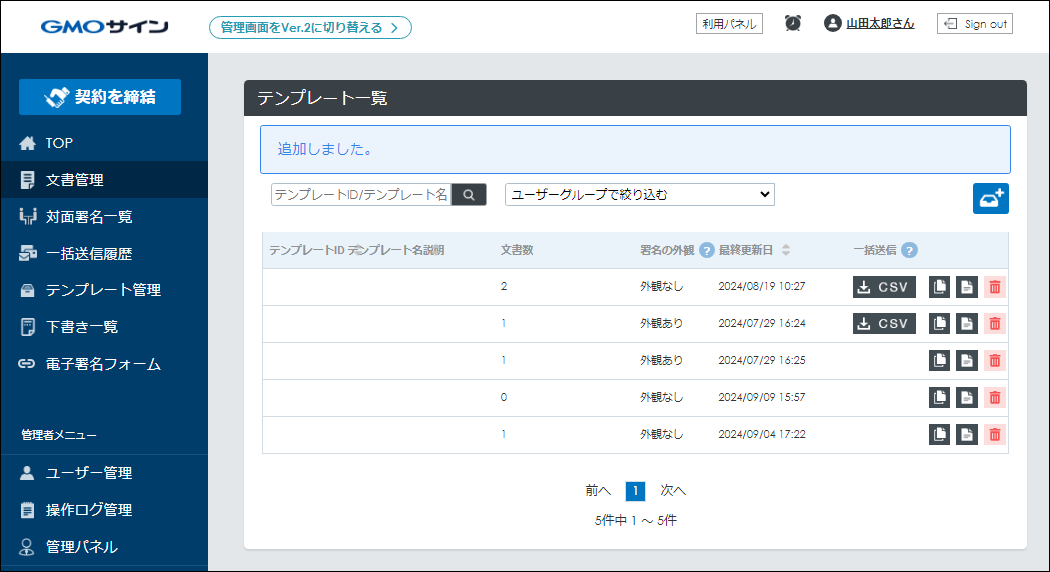Viewport: 1050px width, 572px height.
Task: Edit document icon for 2024/07/29 16:25 row
Action: pos(966,360)
